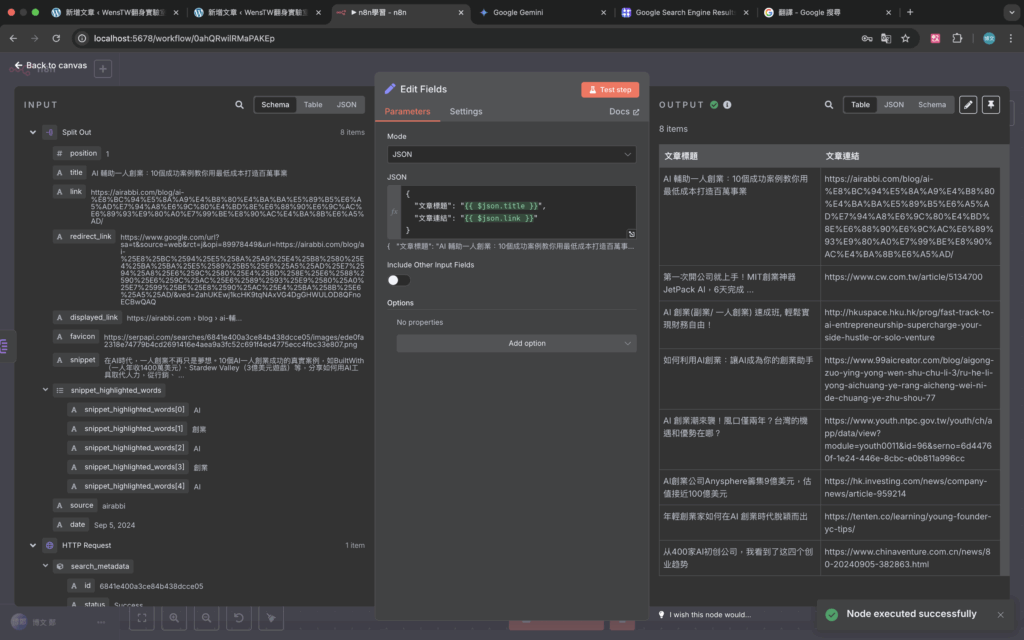Collapse the Split Out node section
This screenshot has width=1024, height=640.
click(33, 132)
